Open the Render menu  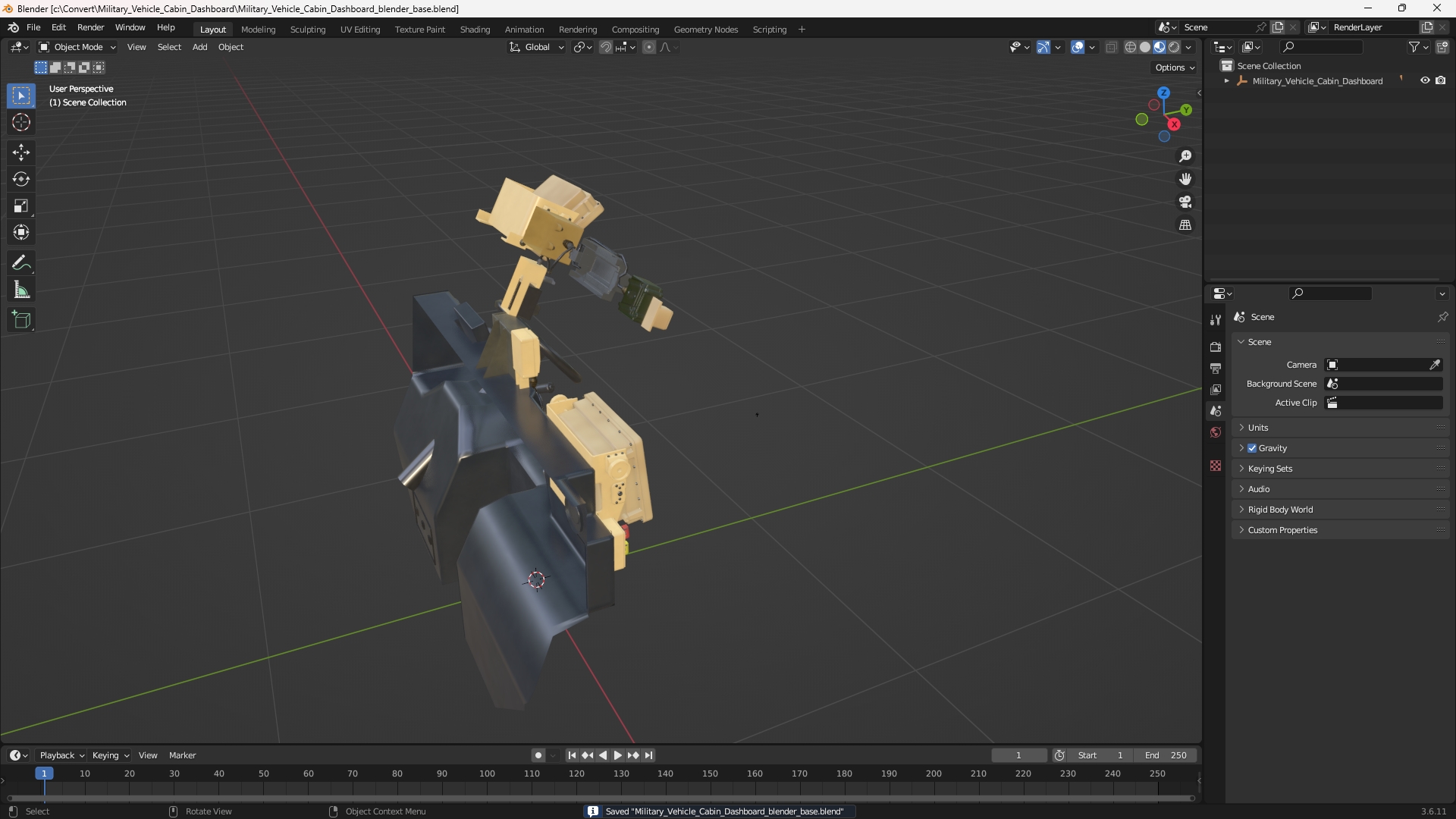(90, 27)
